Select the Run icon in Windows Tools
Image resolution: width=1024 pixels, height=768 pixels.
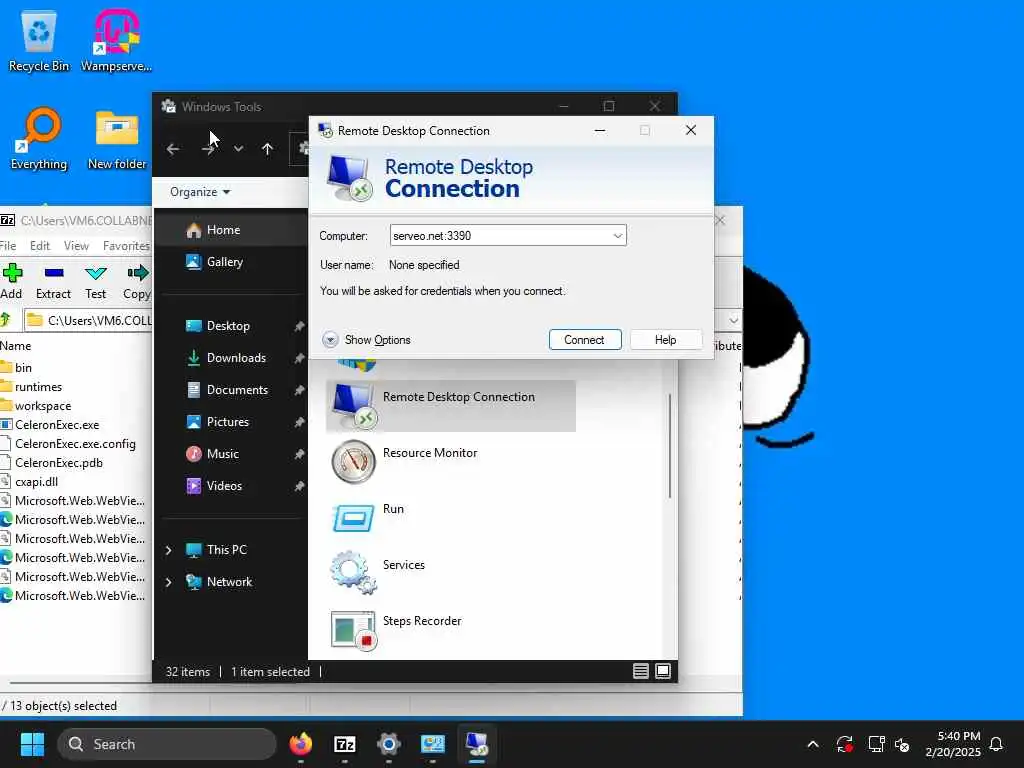tap(353, 518)
